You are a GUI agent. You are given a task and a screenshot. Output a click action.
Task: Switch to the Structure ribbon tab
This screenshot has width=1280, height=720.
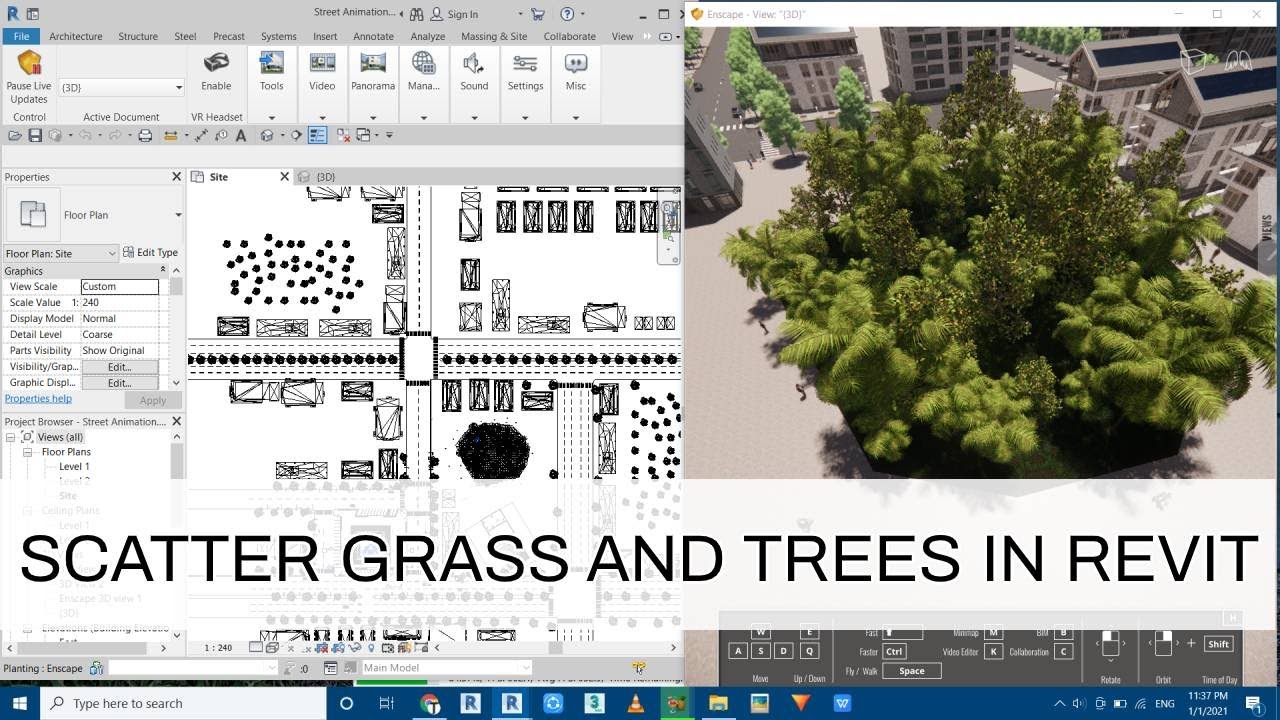tap(138, 36)
